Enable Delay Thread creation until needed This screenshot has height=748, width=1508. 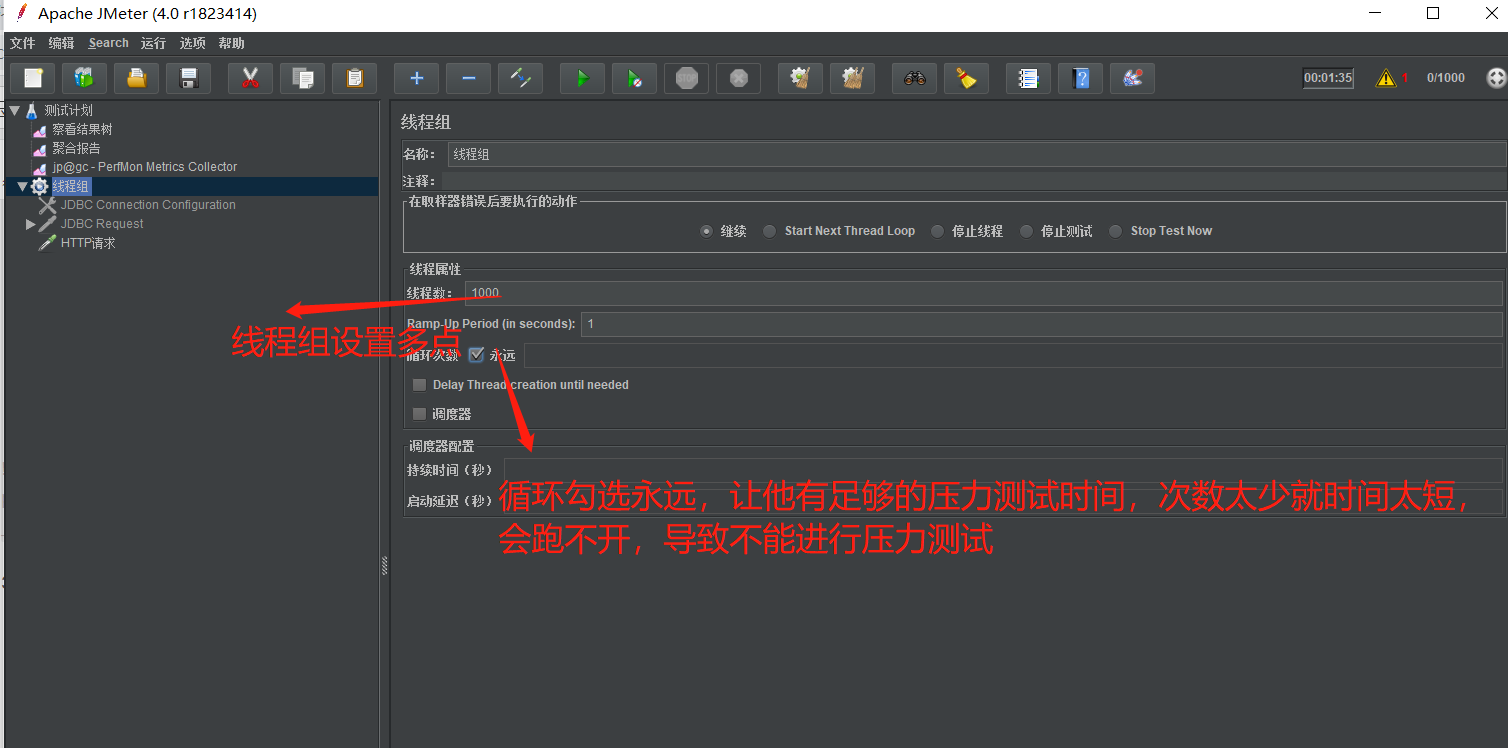point(420,385)
